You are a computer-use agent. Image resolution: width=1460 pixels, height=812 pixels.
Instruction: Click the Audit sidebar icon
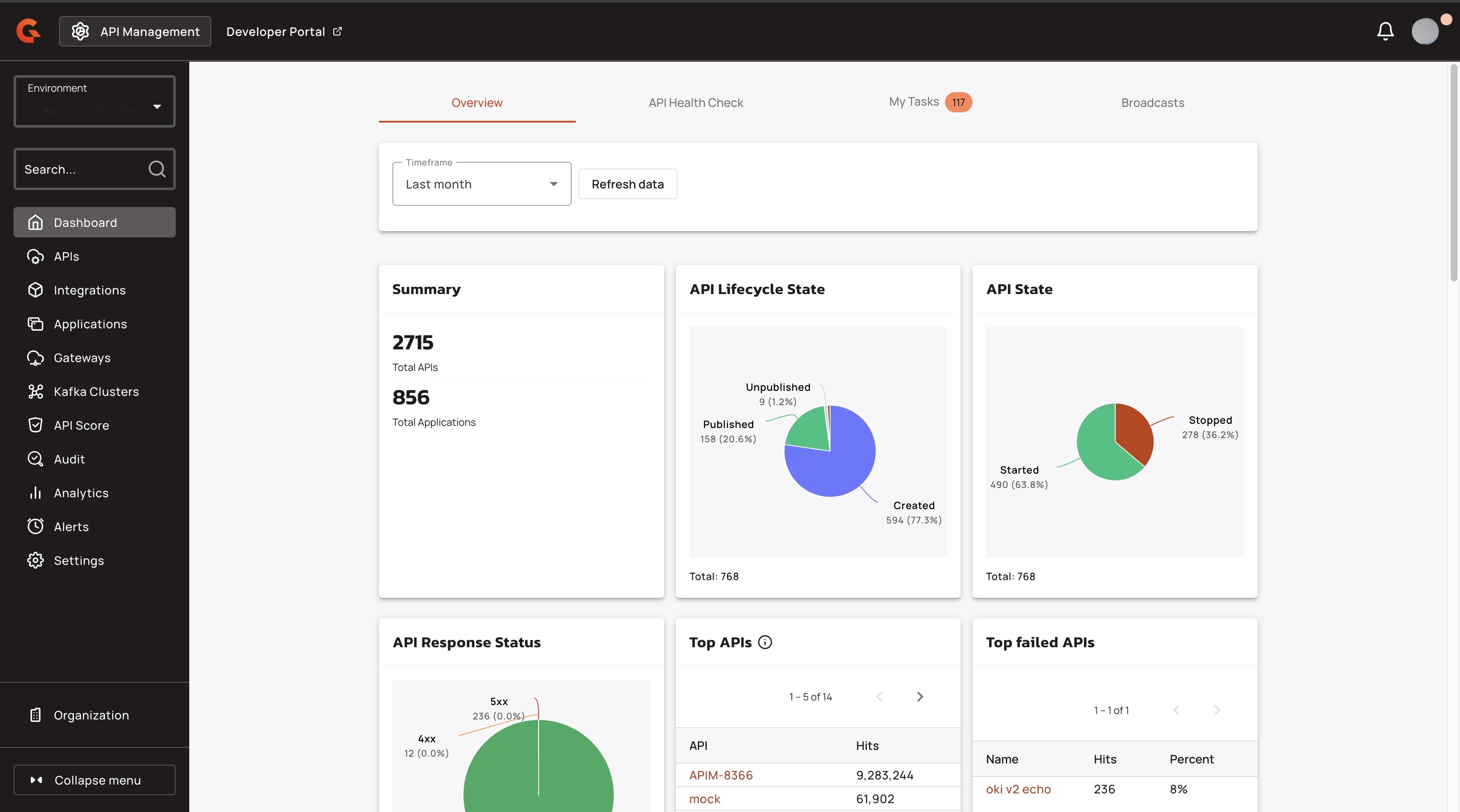(35, 459)
